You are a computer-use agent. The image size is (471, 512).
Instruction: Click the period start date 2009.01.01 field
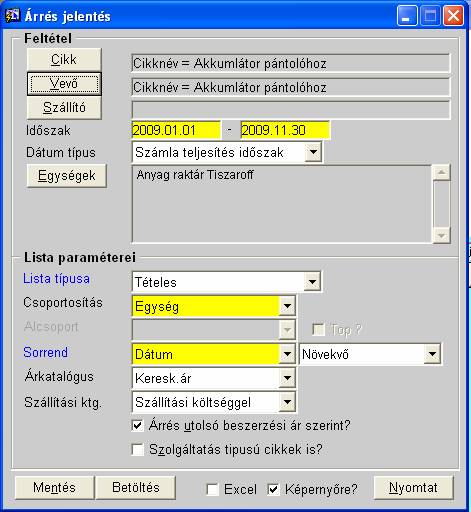pyautogui.click(x=176, y=130)
